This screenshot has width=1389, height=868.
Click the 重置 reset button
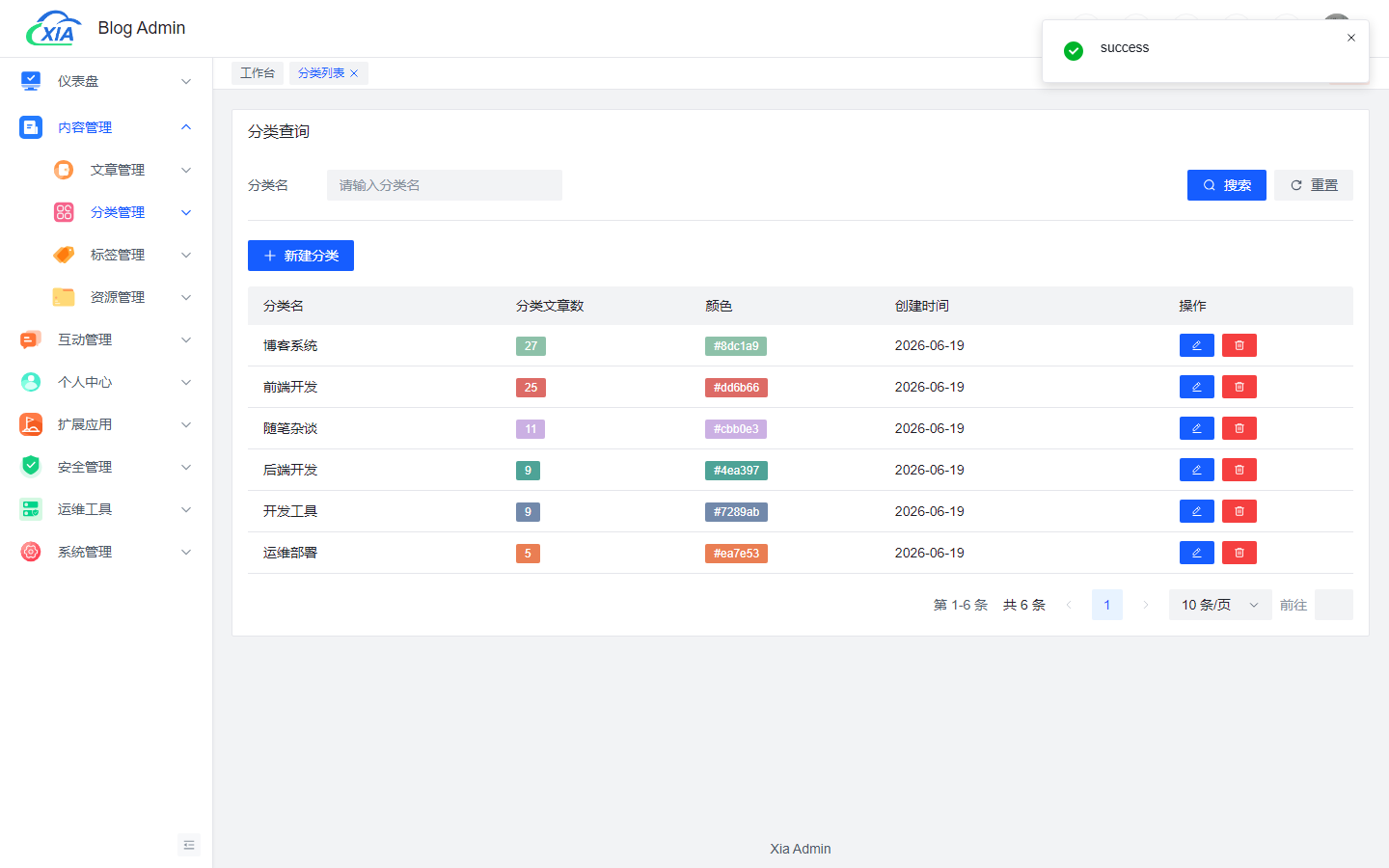pos(1314,185)
